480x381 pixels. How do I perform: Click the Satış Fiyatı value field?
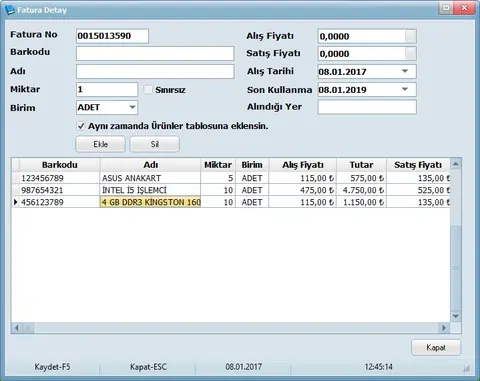click(362, 53)
